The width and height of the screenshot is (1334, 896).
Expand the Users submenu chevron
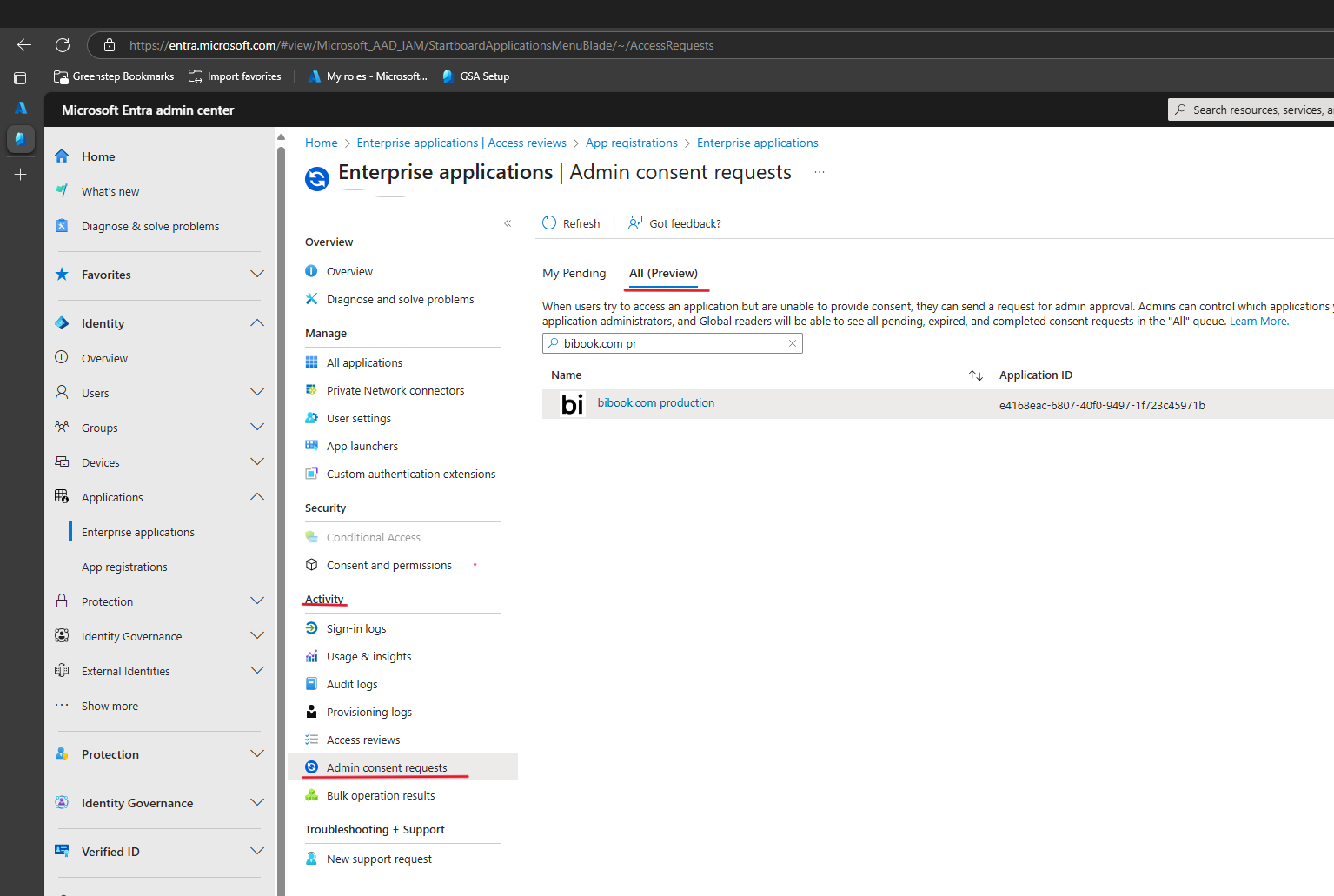click(x=257, y=392)
